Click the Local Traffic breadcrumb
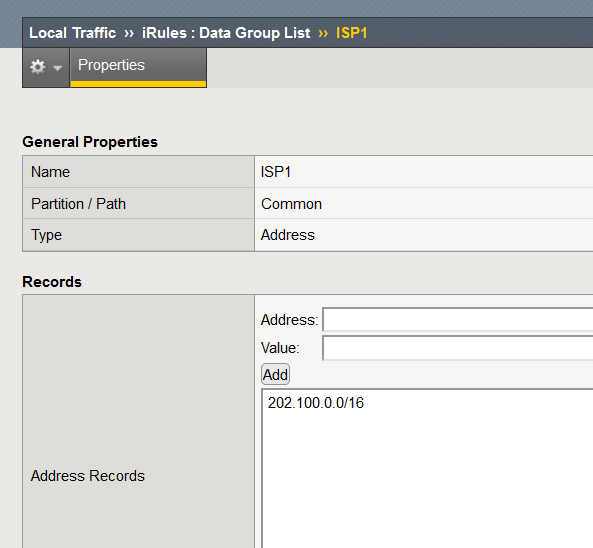Viewport: 593px width, 548px height. 73,33
